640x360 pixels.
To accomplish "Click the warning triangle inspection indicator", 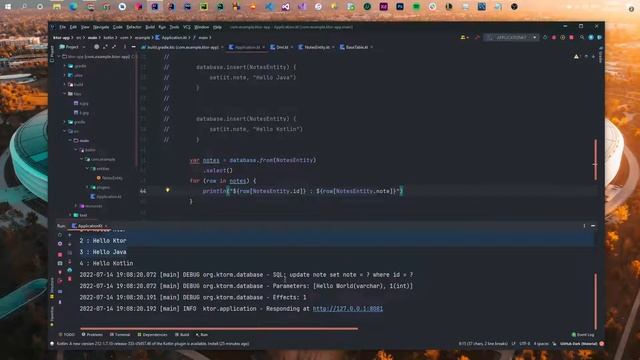I will tap(576, 57).
